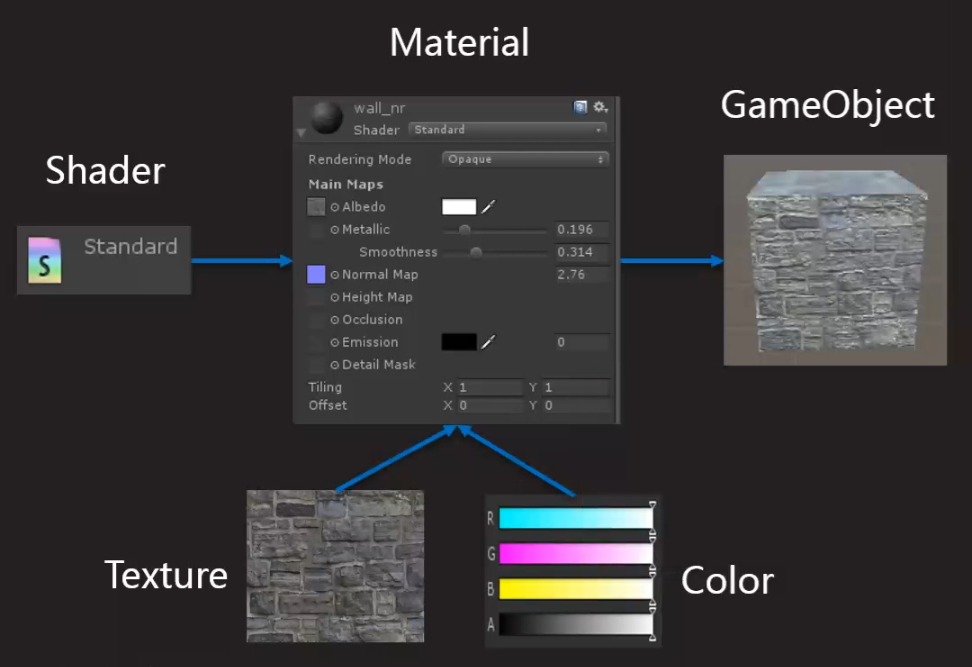Click the magenta G color channel bar
The height and width of the screenshot is (667, 972).
576,554
